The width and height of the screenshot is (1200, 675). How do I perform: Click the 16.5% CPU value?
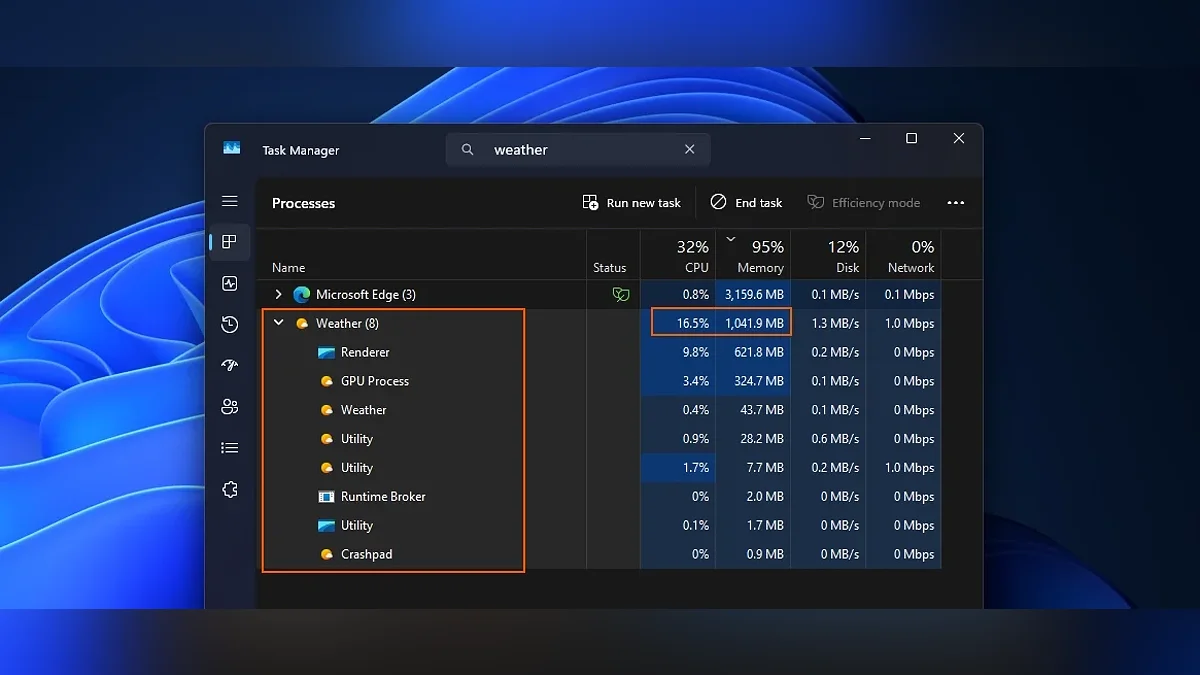pyautogui.click(x=693, y=323)
